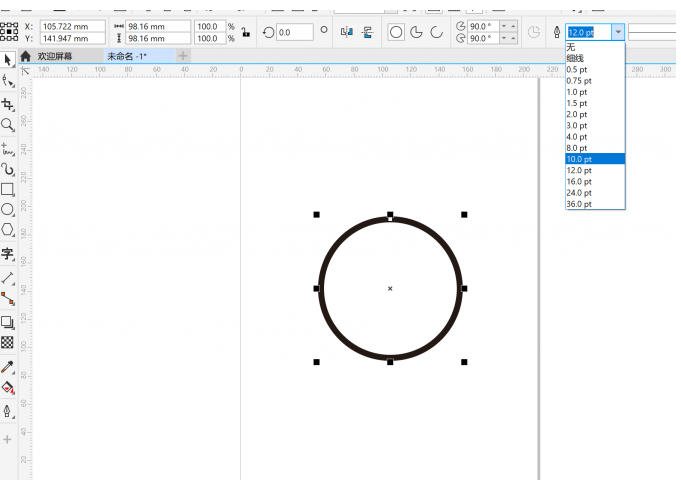Activate the Zoom magnifier tool
Viewport: 681px width, 480px height.
8,125
